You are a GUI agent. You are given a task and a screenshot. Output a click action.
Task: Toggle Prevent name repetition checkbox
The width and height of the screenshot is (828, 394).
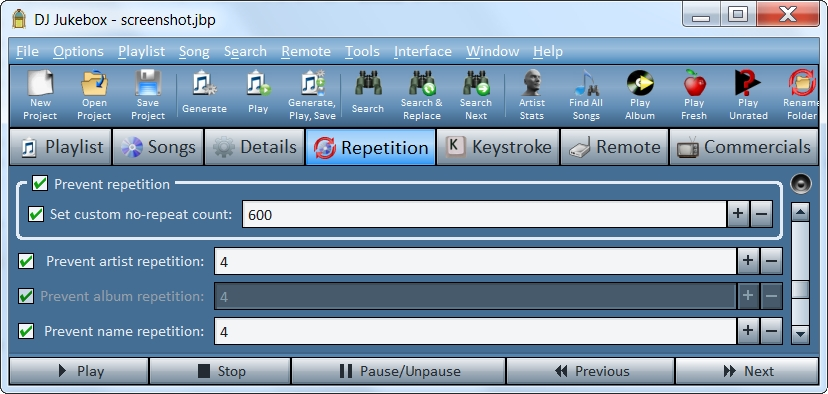pos(26,331)
